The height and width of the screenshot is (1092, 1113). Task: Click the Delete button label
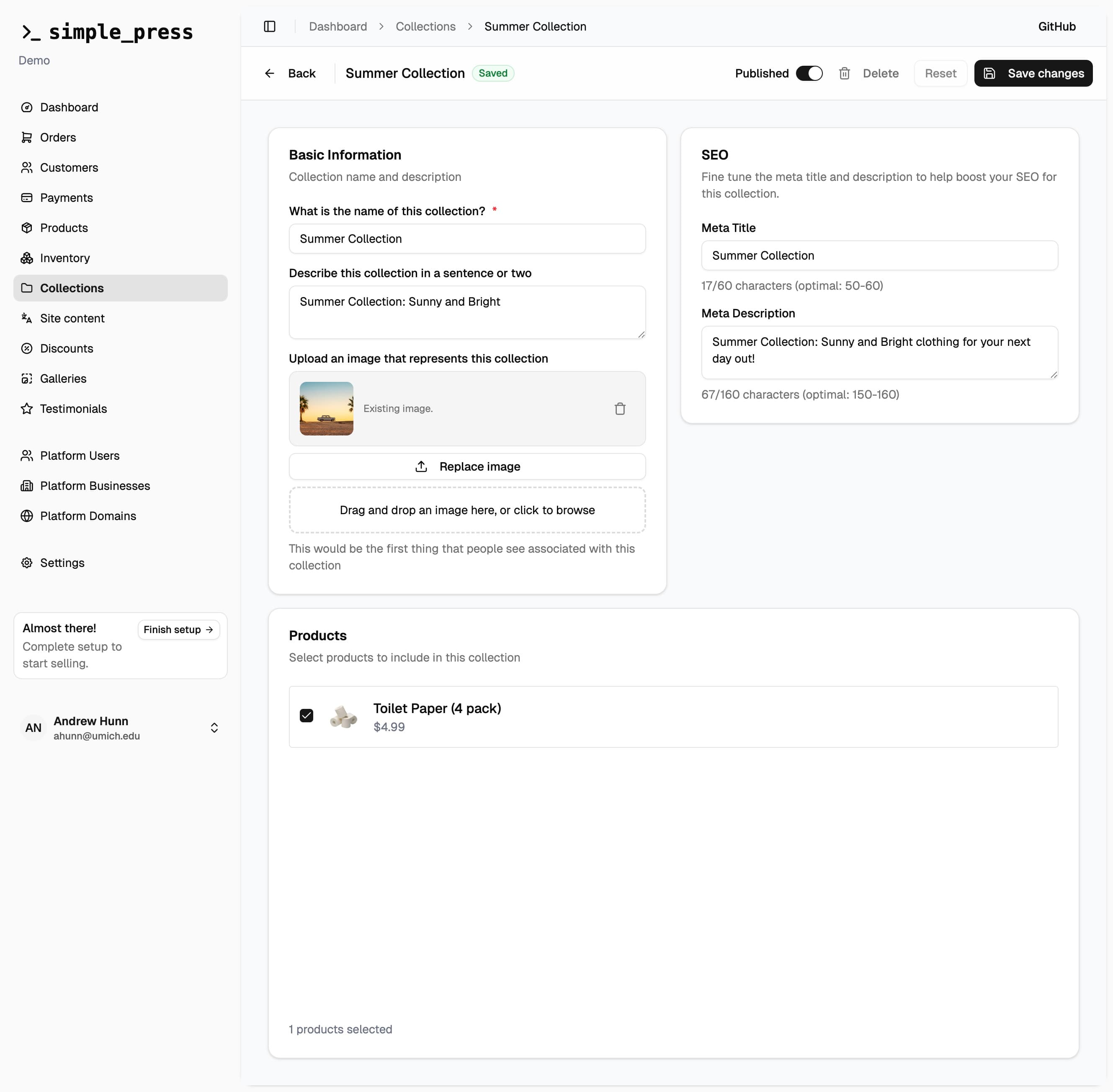(x=881, y=73)
